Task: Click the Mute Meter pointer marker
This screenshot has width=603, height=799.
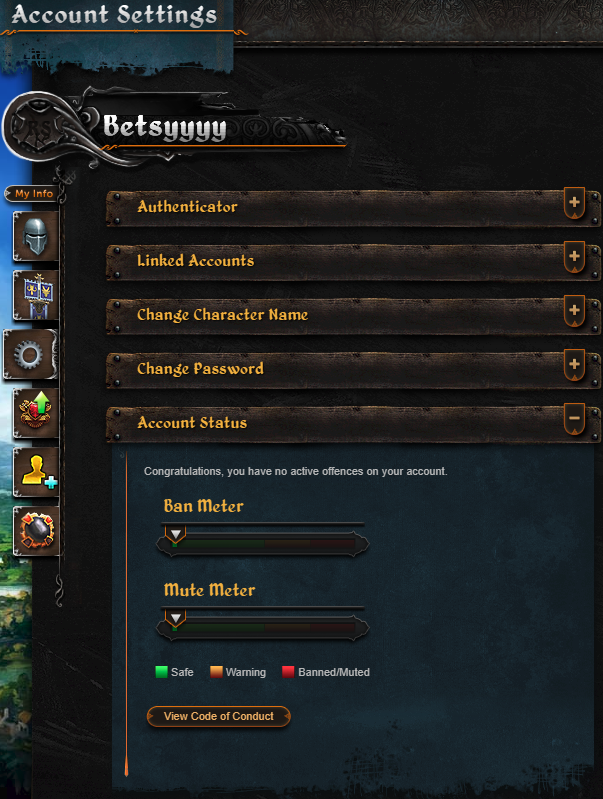Action: (175, 619)
